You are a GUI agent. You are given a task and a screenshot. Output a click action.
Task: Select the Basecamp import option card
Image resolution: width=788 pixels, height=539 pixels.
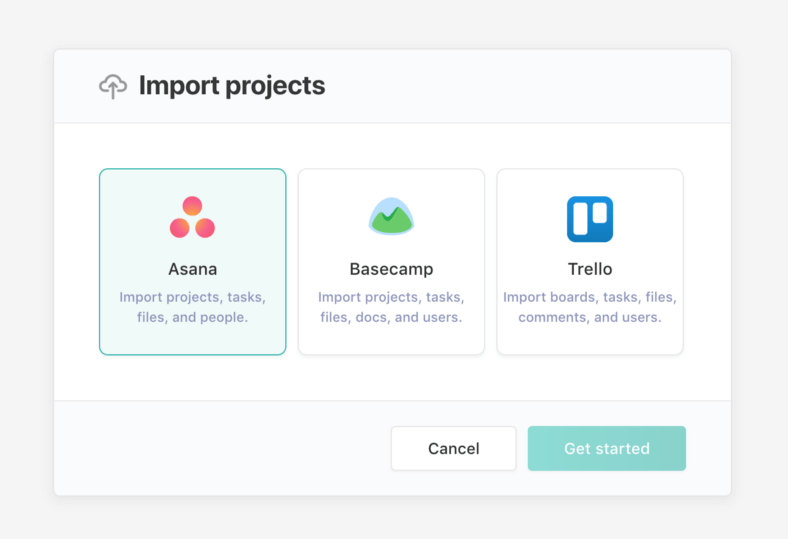(x=391, y=262)
